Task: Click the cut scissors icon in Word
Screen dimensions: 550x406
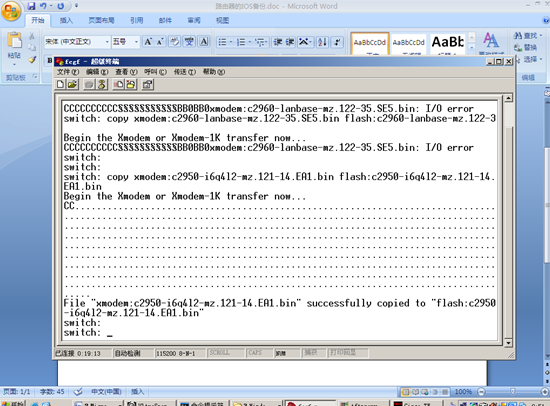Action: (x=32, y=36)
